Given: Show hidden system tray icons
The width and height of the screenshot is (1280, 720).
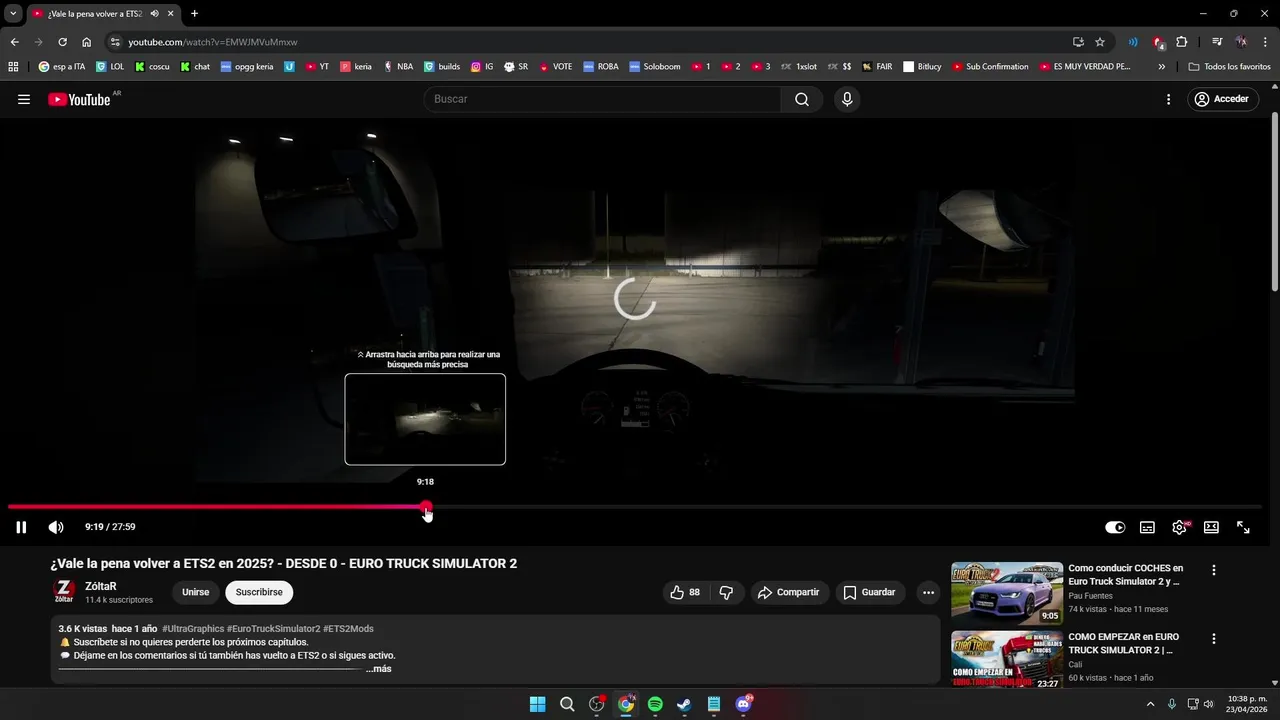Looking at the screenshot, I should tap(1151, 704).
